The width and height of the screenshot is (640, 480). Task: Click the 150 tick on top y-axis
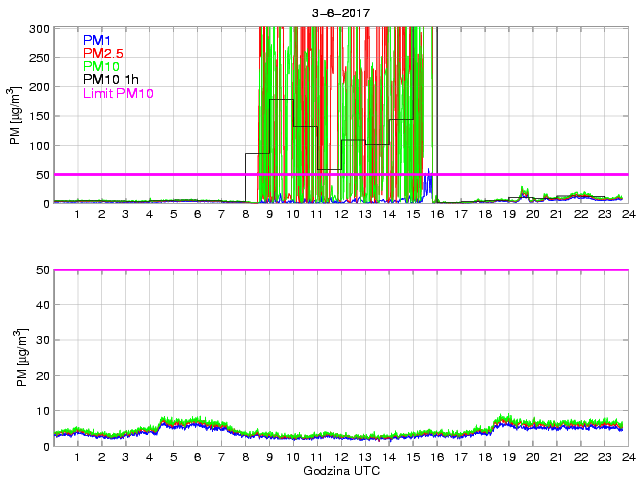[x=38, y=116]
